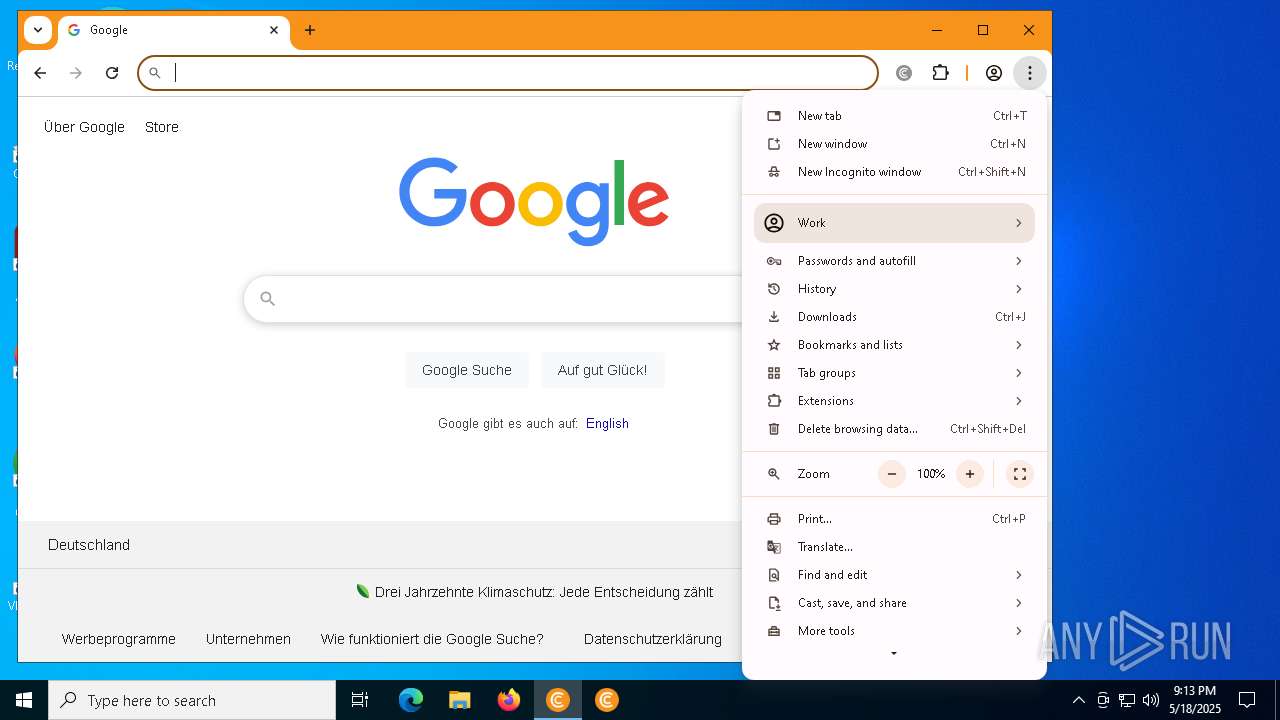Click the Incognito spy icon
Screen dimensions: 1280x720
(x=774, y=172)
